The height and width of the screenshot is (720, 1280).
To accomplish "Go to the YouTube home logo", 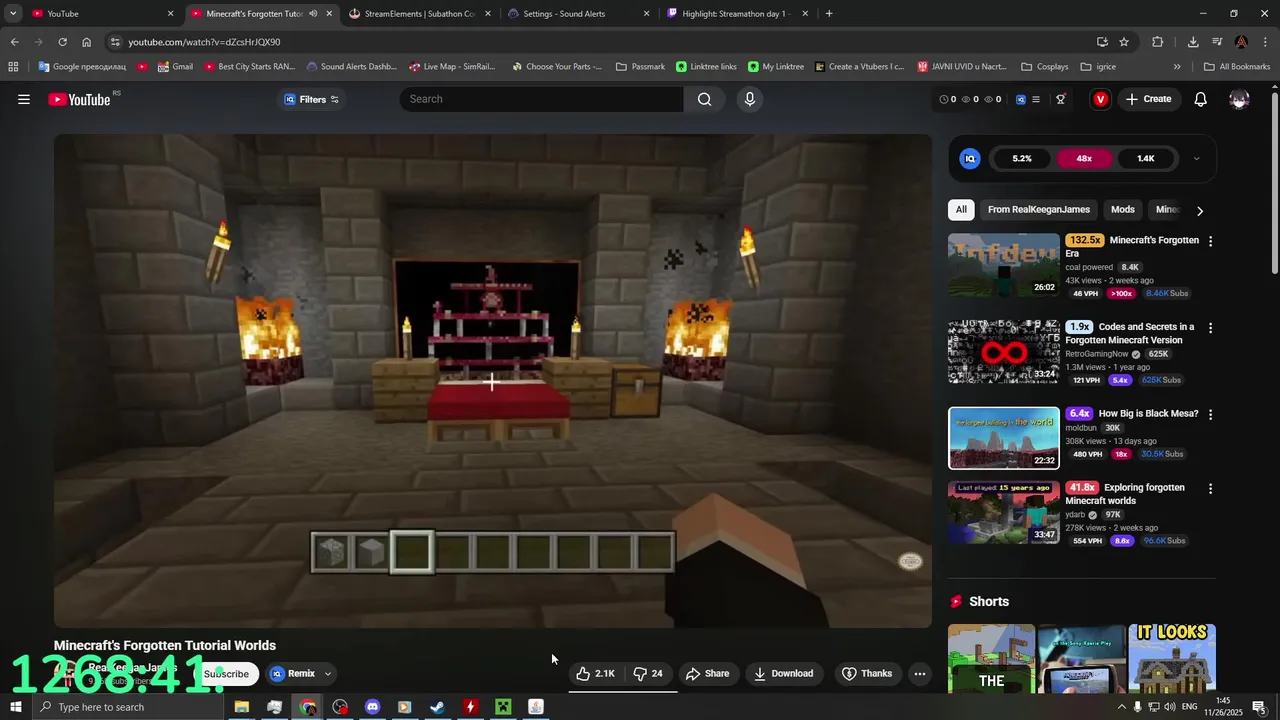I will (x=79, y=99).
